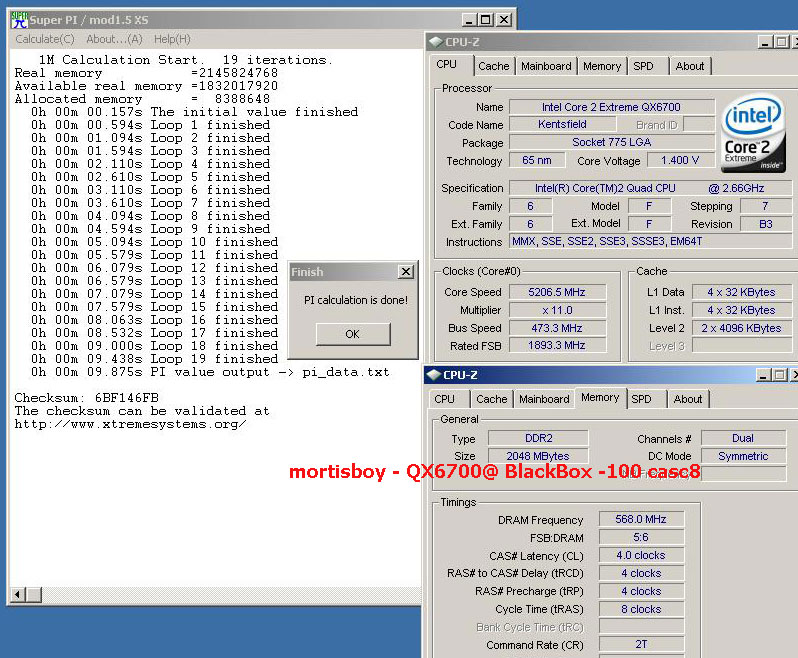Click the Name field showing Intel Core 2 Extreme QX6700
The width and height of the screenshot is (798, 658).
point(611,107)
